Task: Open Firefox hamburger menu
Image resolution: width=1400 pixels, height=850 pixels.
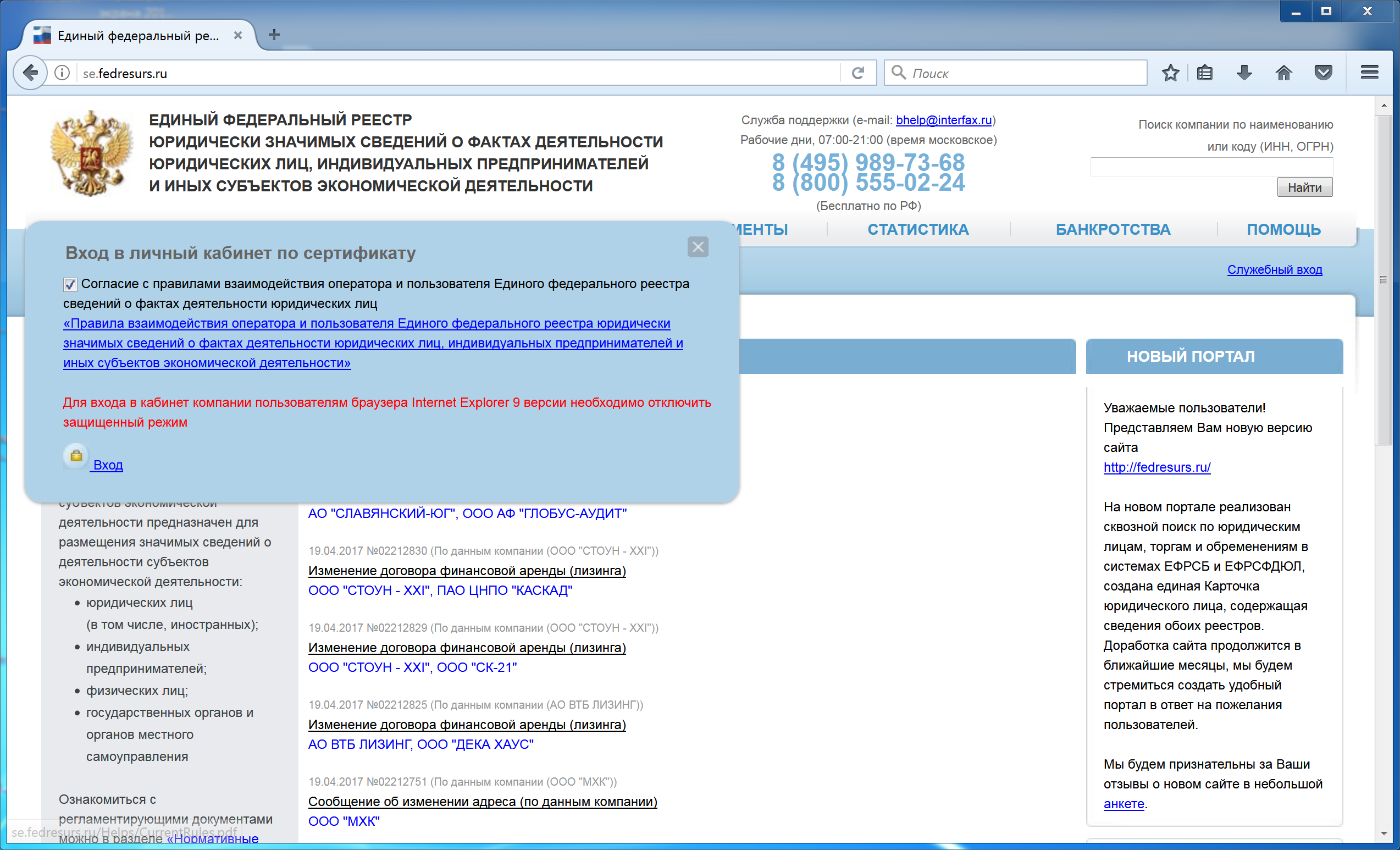Action: tap(1369, 73)
